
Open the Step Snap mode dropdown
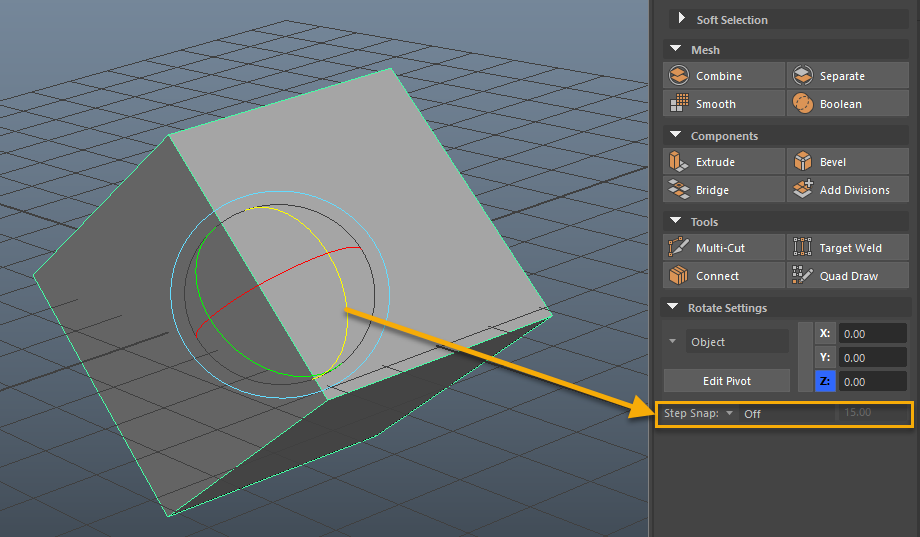[729, 413]
